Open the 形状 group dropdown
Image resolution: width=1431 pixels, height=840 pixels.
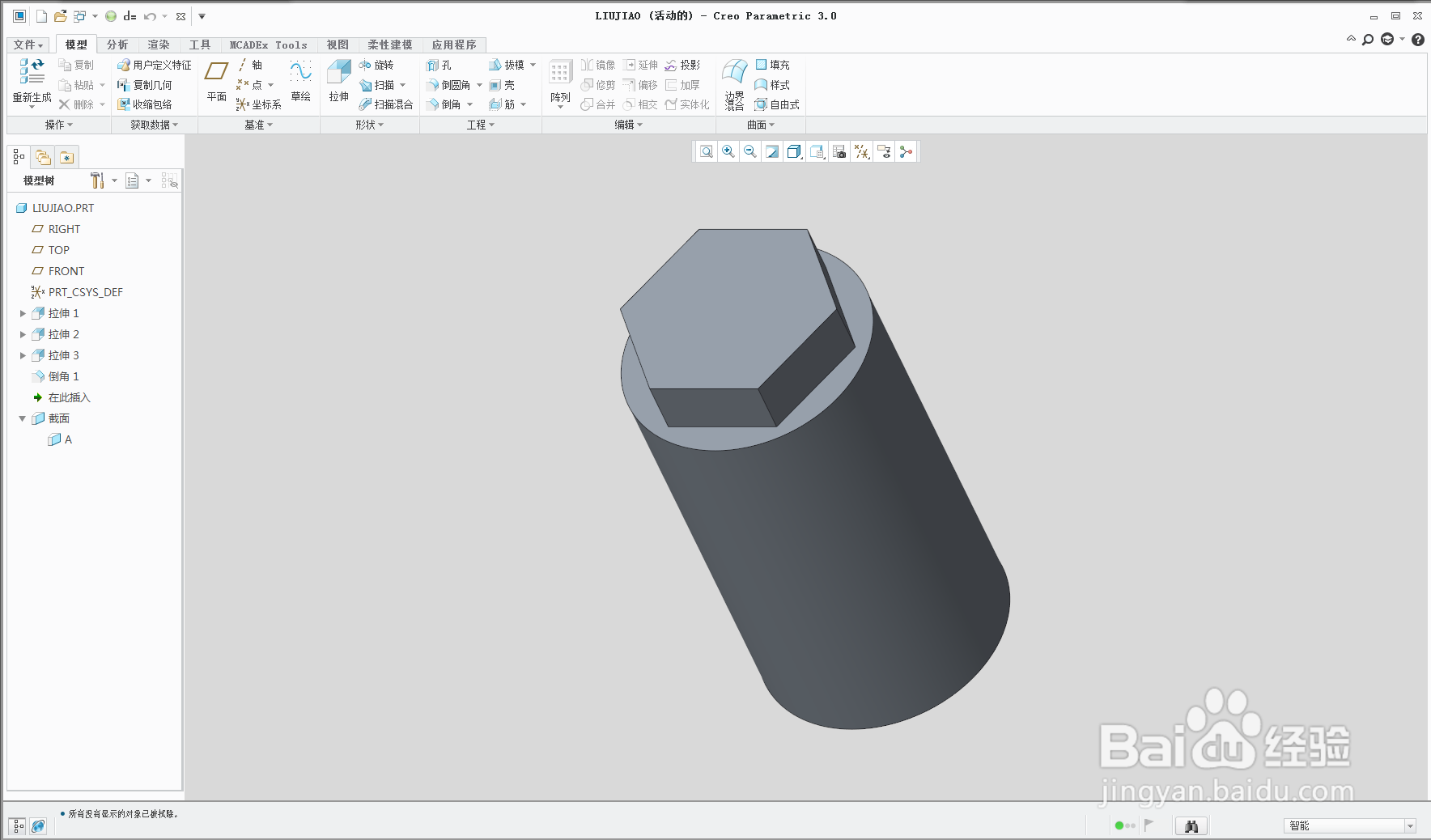click(x=369, y=125)
